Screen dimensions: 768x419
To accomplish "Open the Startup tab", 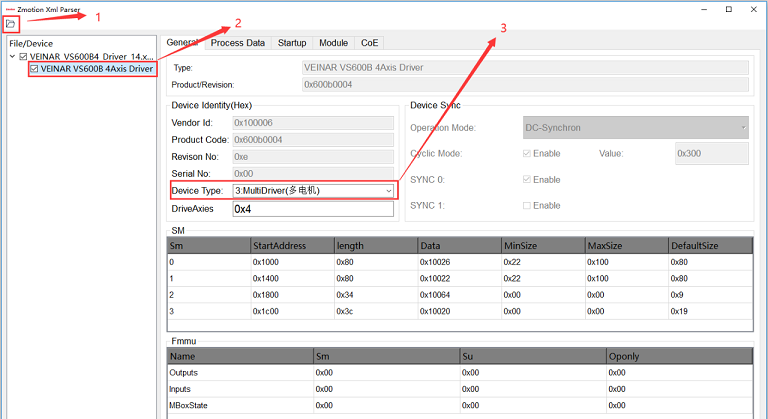I will pyautogui.click(x=292, y=43).
